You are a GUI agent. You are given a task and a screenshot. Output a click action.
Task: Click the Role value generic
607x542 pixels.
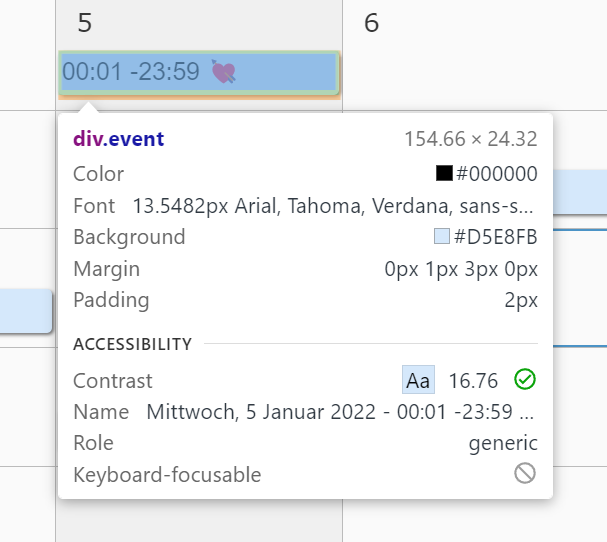503,443
